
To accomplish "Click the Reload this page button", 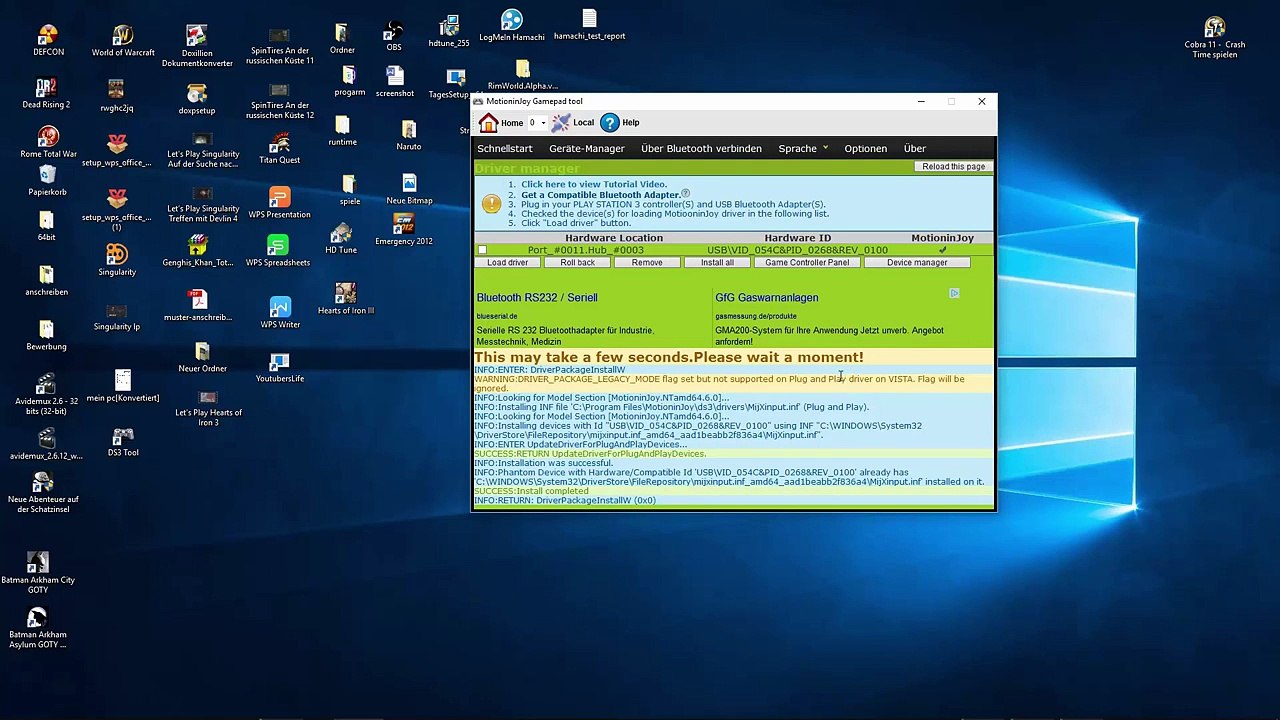I will tap(953, 167).
